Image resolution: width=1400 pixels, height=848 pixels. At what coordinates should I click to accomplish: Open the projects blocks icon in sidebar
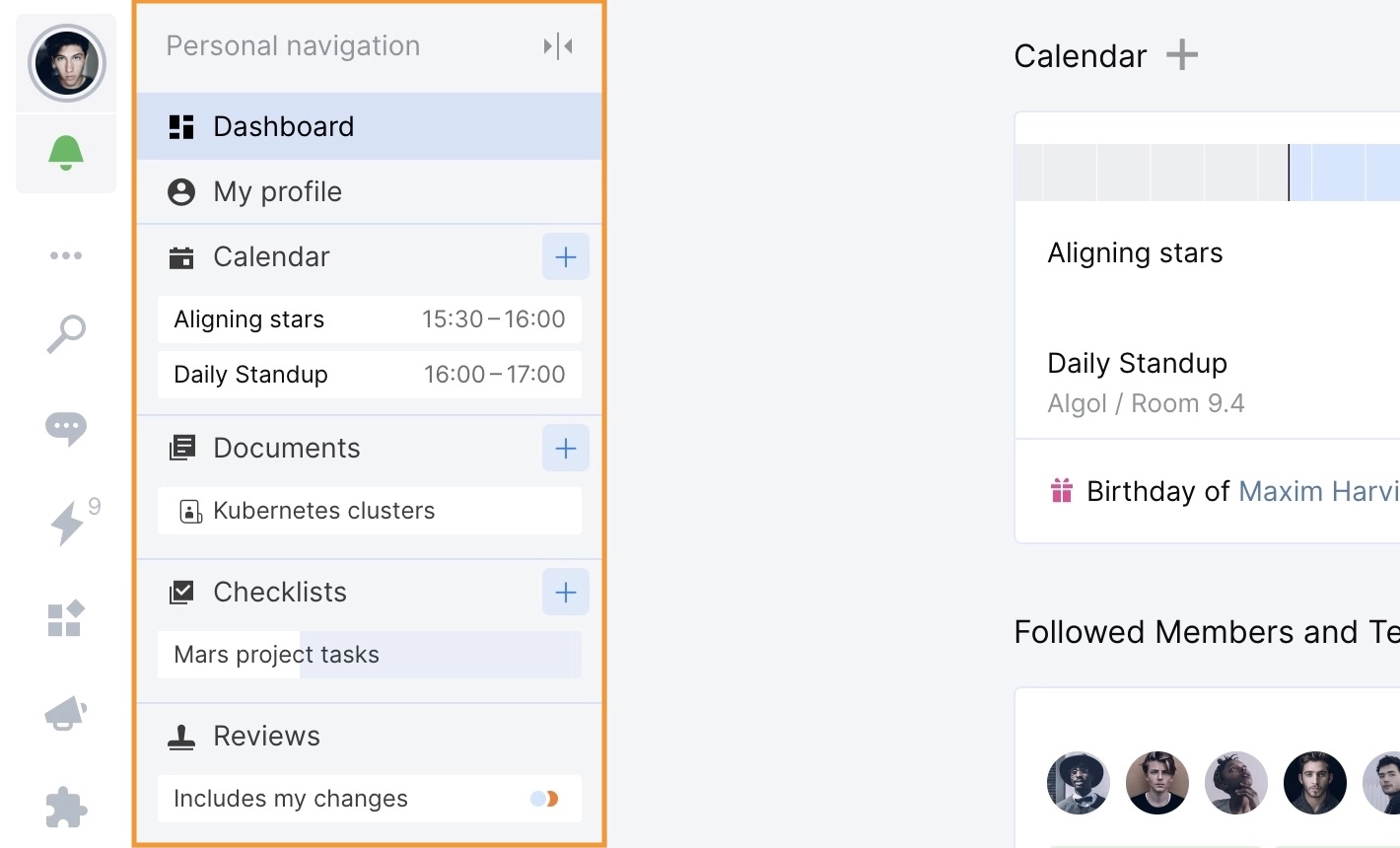click(x=66, y=618)
